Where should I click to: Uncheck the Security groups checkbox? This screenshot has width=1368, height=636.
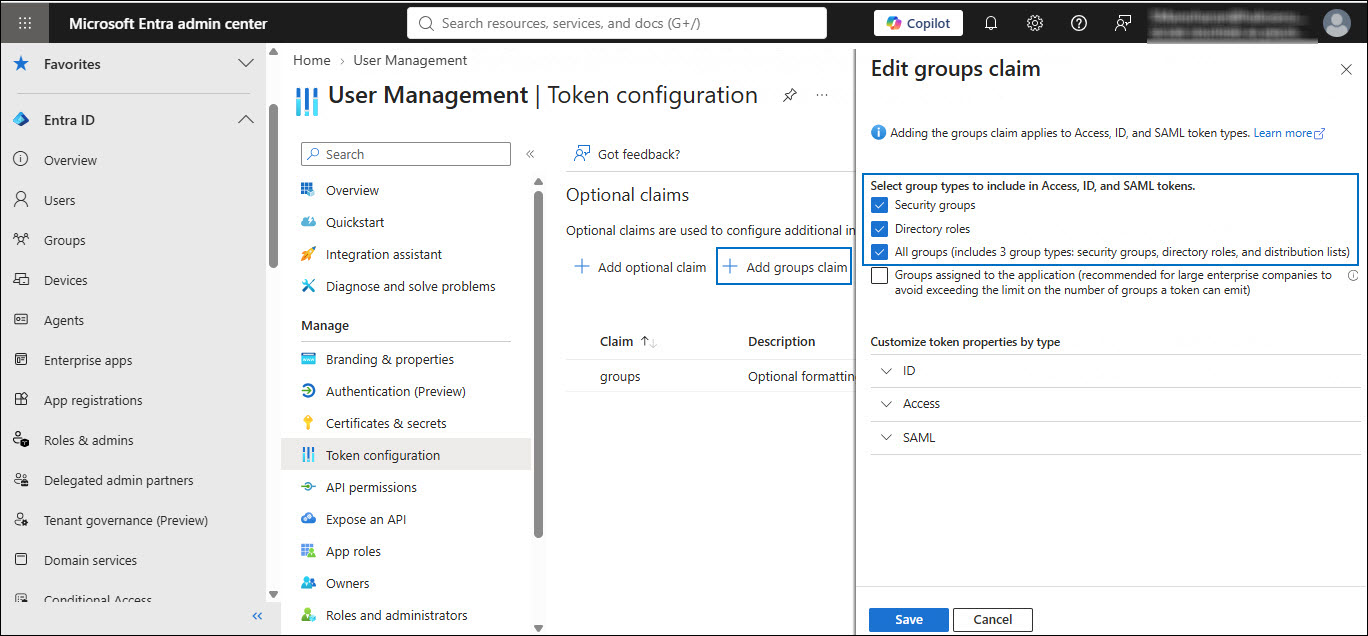880,205
